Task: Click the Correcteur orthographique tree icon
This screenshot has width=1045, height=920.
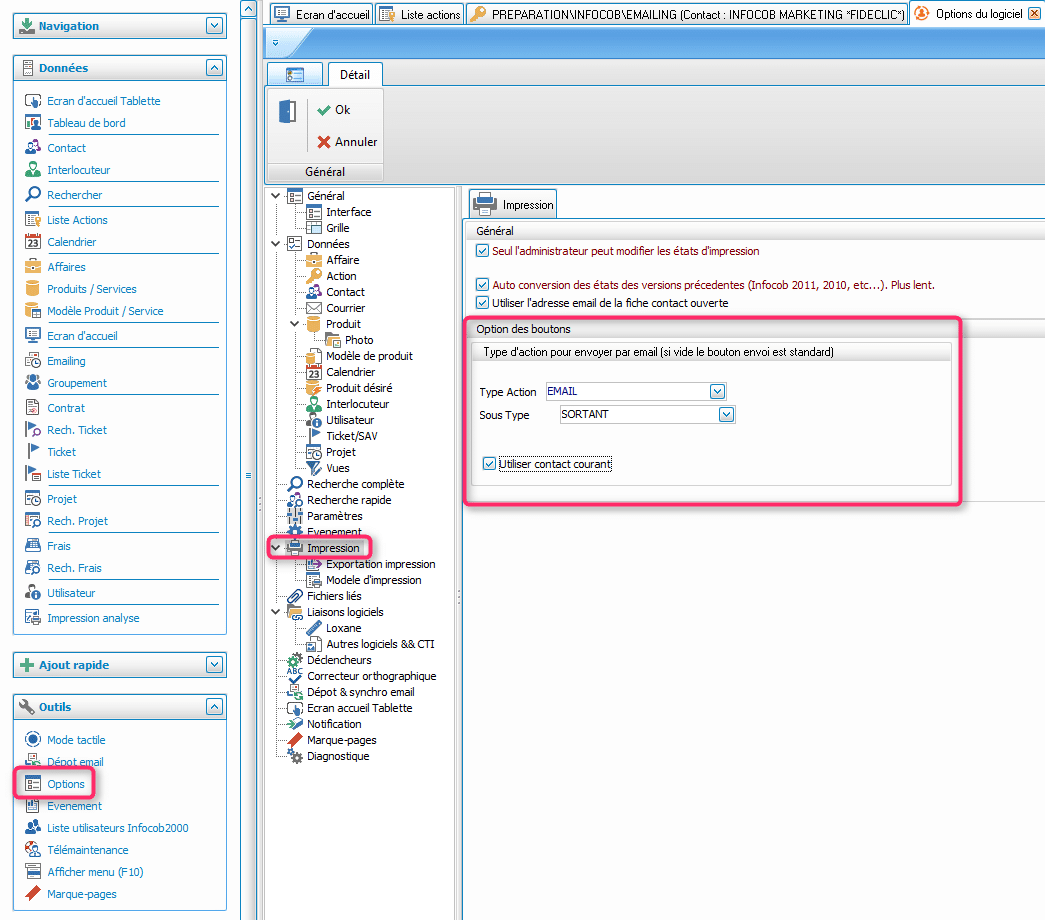Action: tap(295, 677)
